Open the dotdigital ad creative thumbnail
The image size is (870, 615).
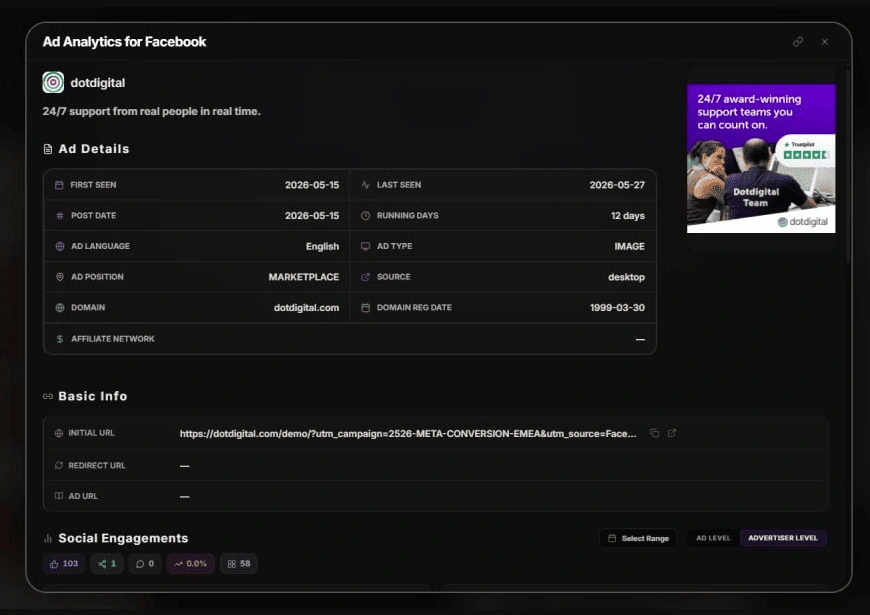[761, 159]
